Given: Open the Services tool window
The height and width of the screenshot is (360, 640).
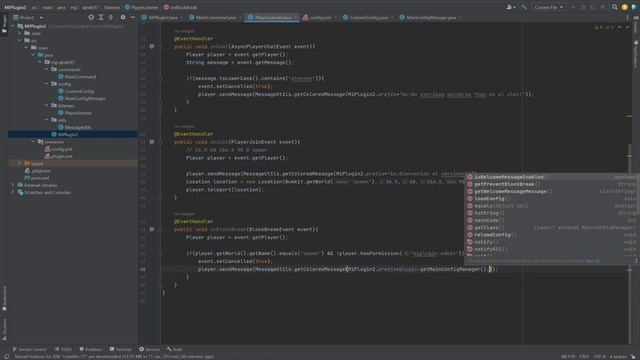Looking at the screenshot, I should (x=150, y=349).
